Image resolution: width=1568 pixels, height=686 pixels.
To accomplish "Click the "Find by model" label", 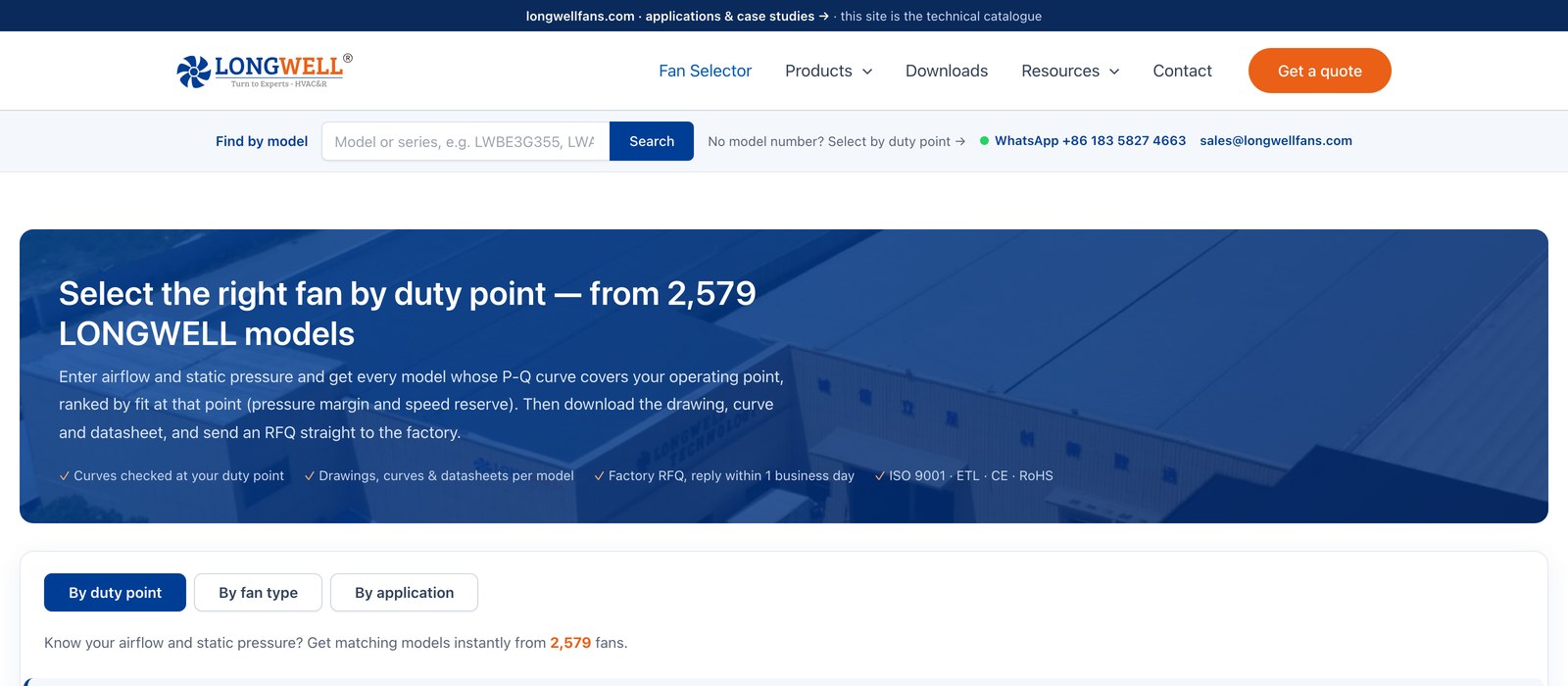I will point(262,141).
